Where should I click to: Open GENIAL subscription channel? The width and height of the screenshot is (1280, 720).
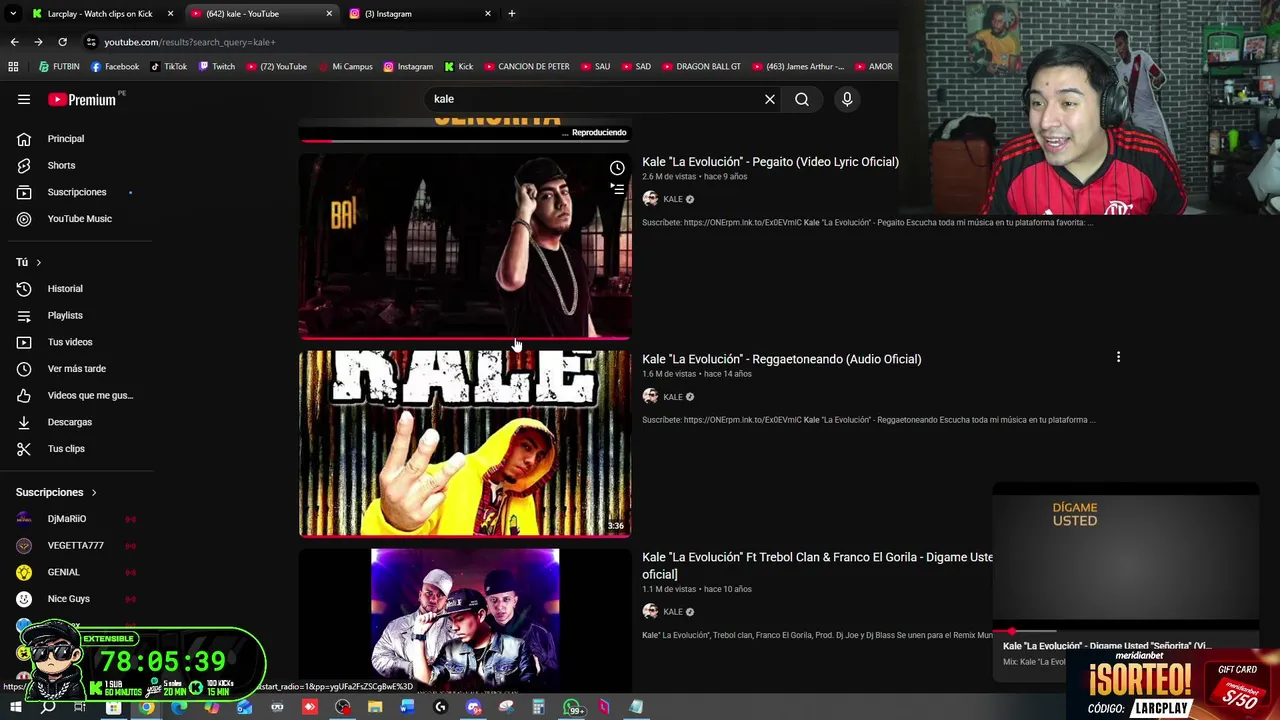[76, 572]
